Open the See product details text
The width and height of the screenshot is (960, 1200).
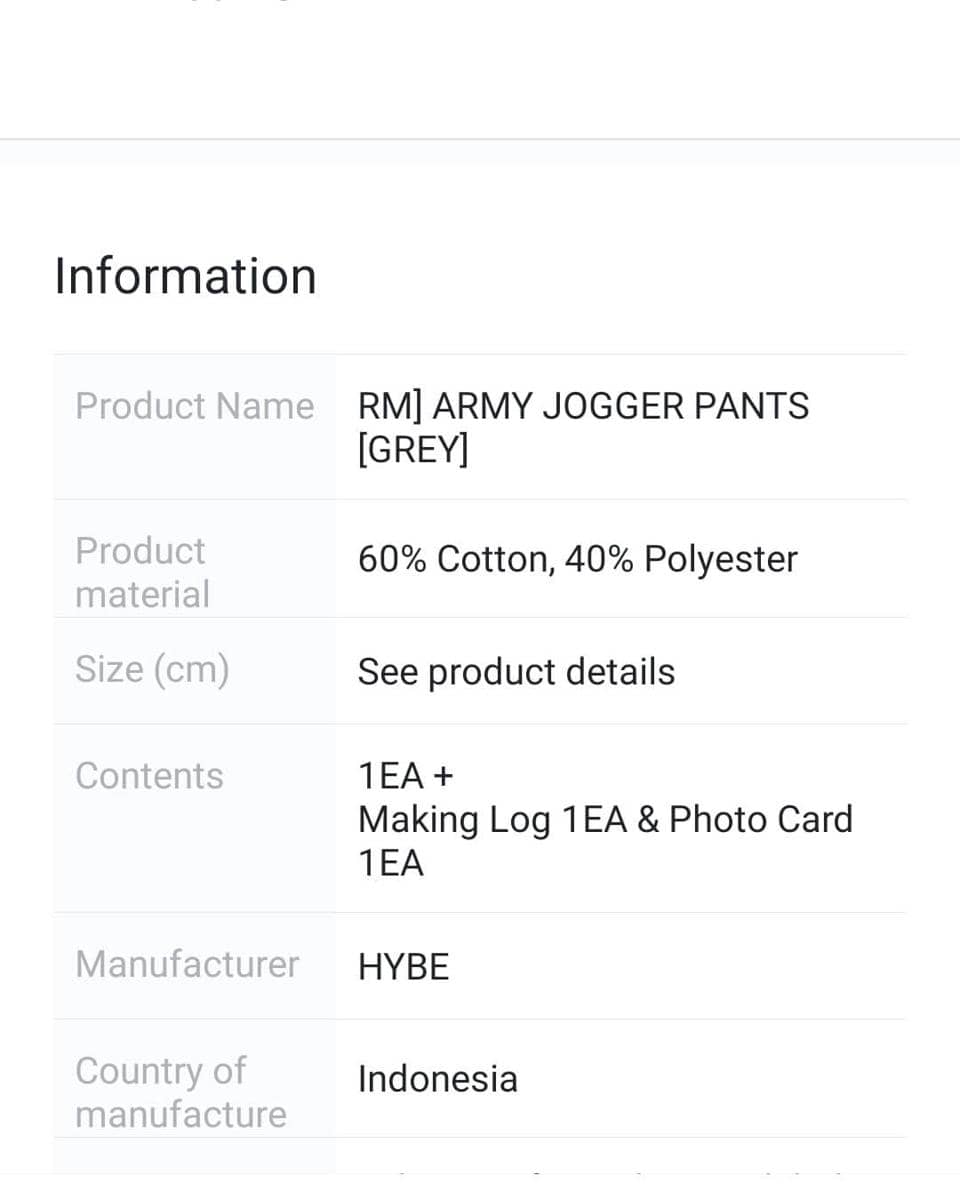516,672
